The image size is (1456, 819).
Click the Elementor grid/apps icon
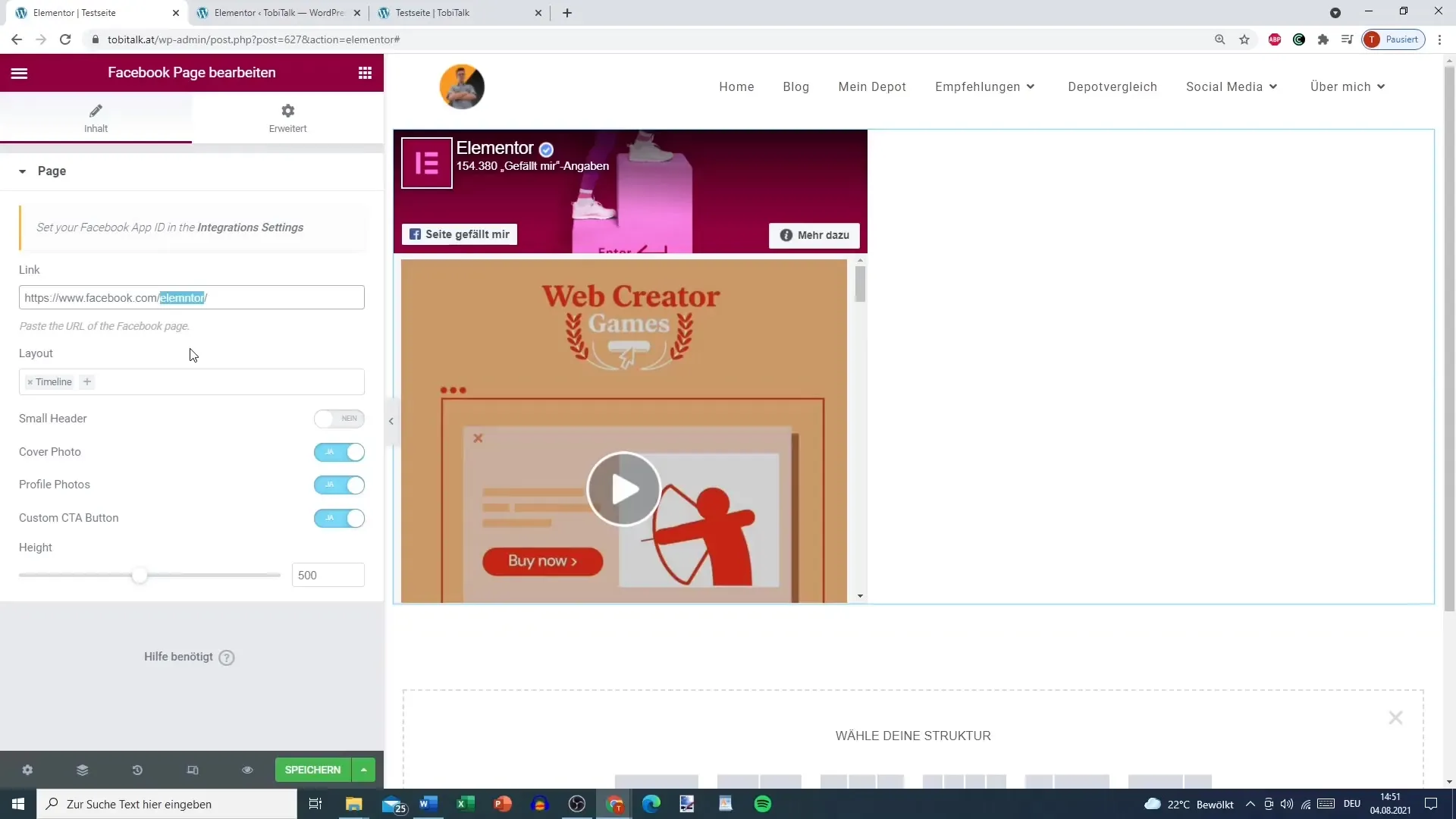click(365, 72)
